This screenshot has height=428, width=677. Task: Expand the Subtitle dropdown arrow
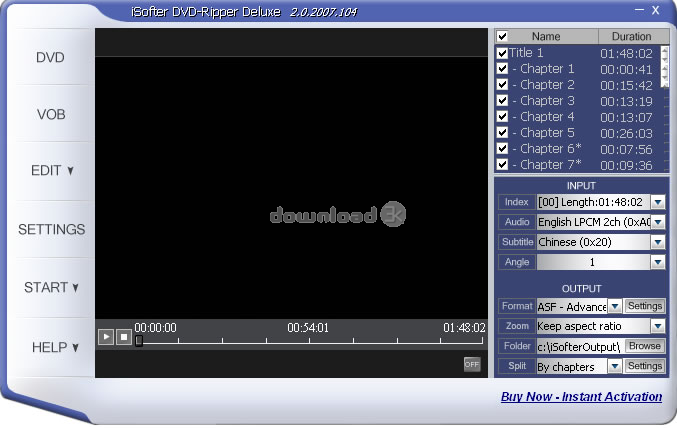[658, 242]
